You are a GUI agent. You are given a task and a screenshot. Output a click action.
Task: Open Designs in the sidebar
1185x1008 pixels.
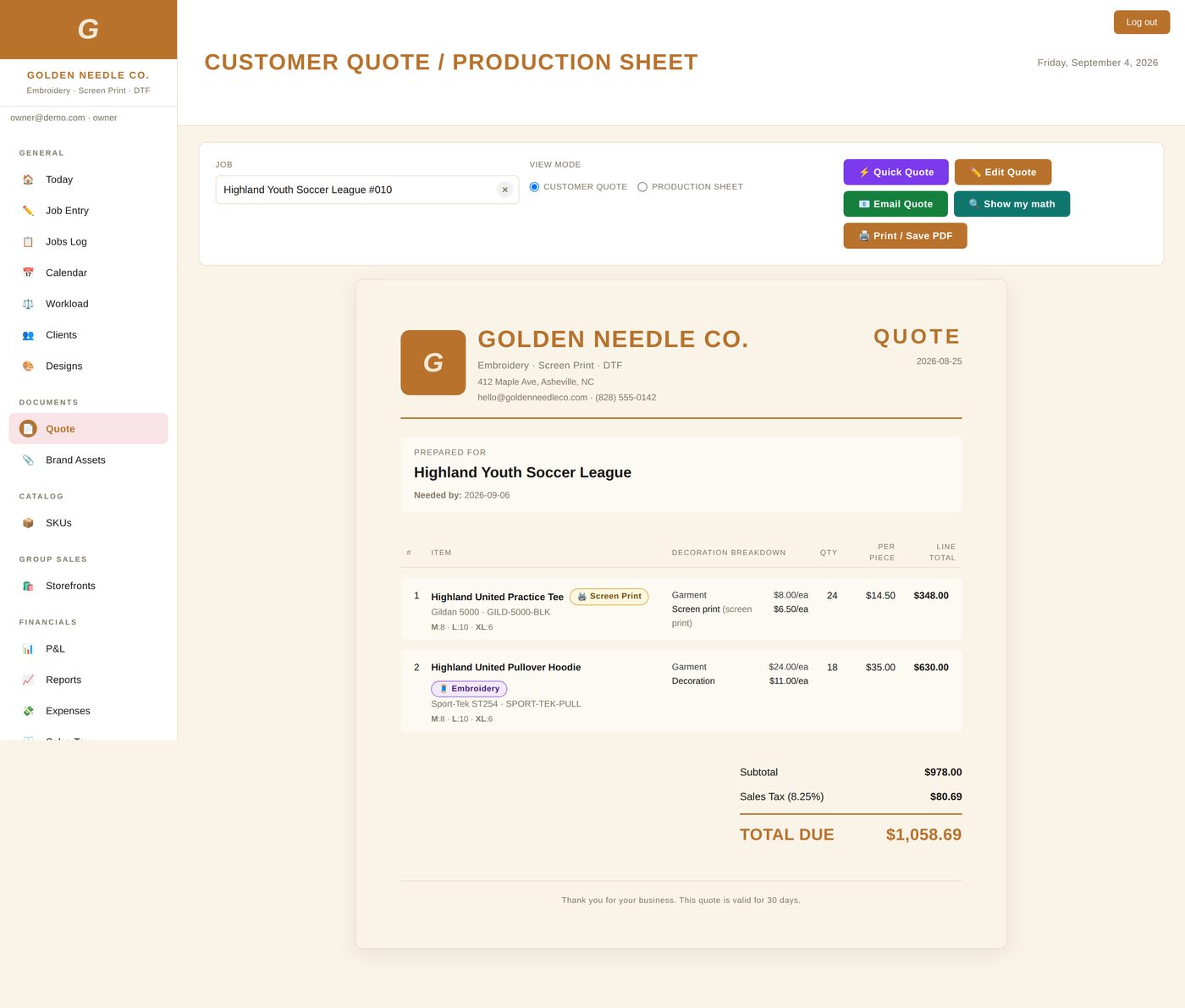pyautogui.click(x=88, y=366)
